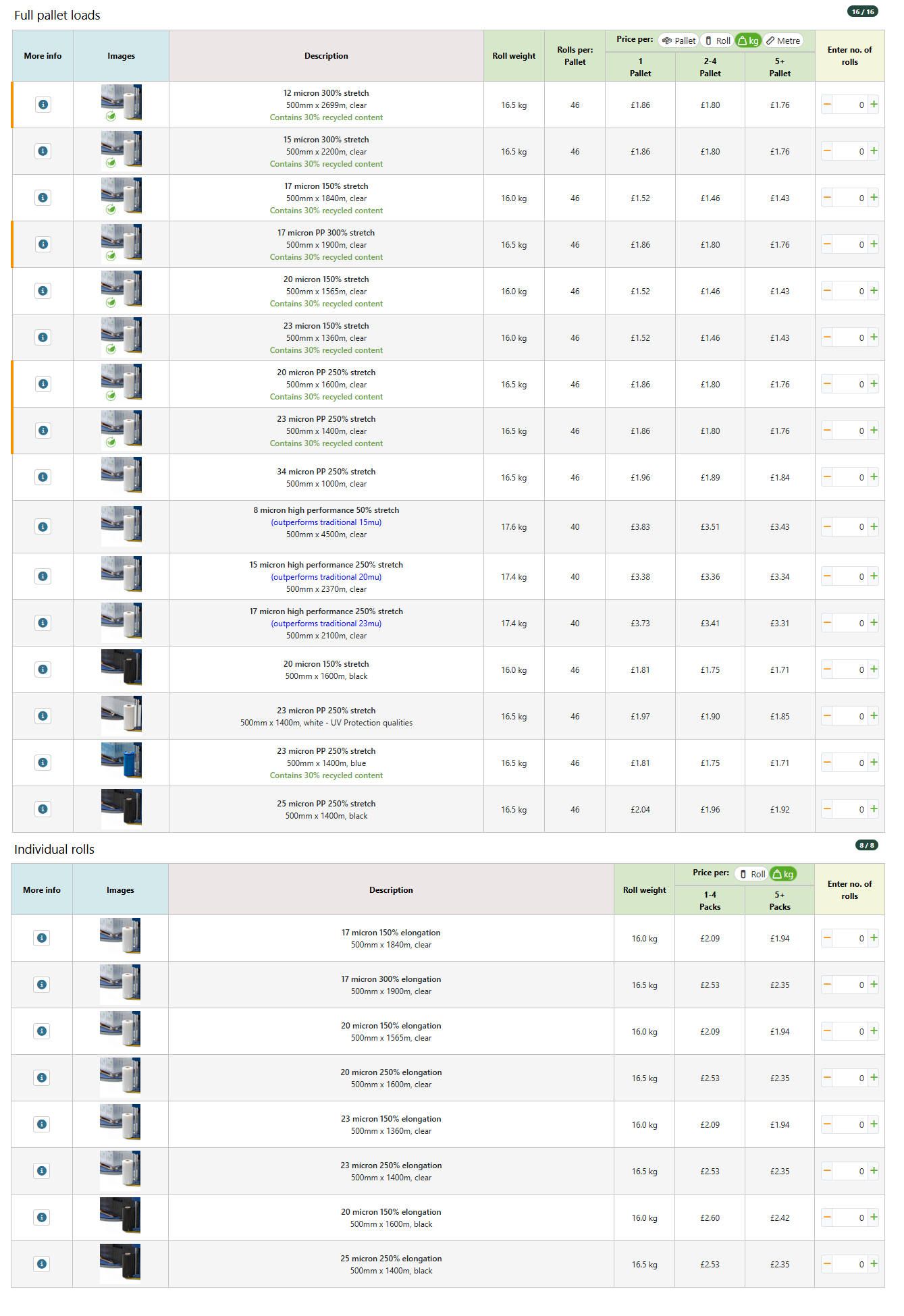Open info for 15 micron high performance row
Screen dimensions: 904x1316
coord(43,576)
